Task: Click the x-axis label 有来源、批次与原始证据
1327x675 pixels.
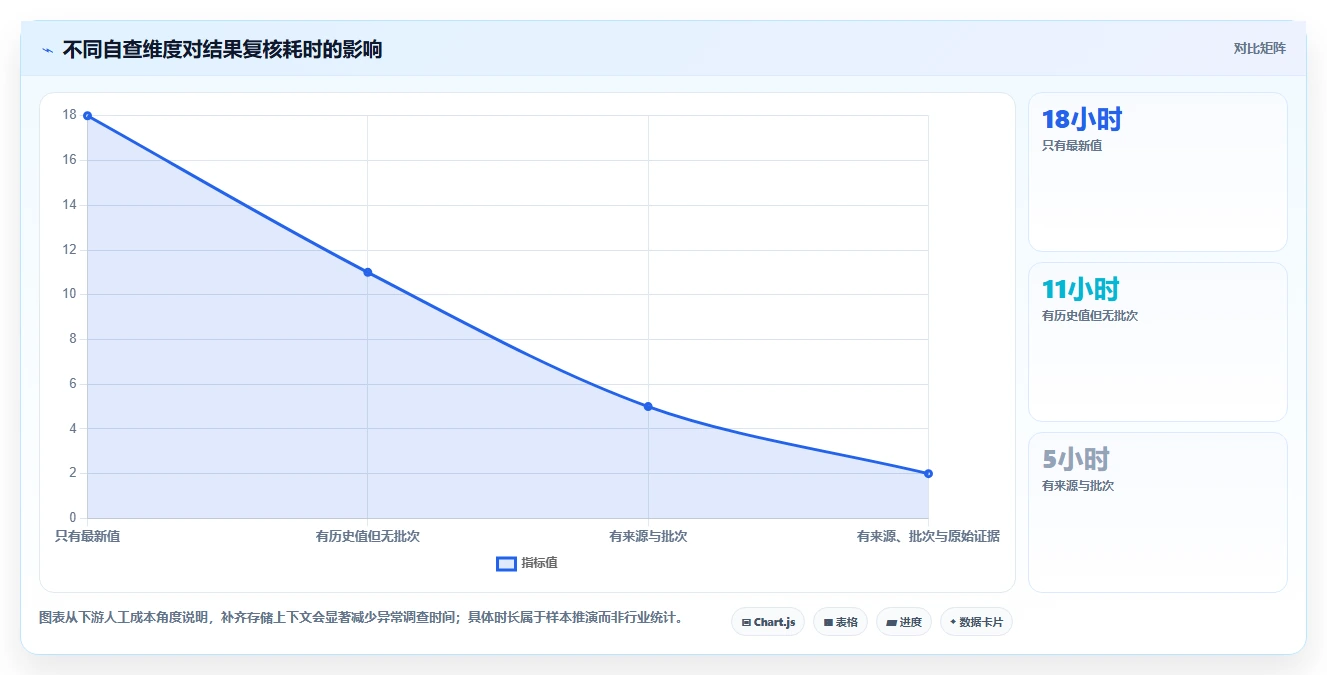Action: tap(928, 536)
